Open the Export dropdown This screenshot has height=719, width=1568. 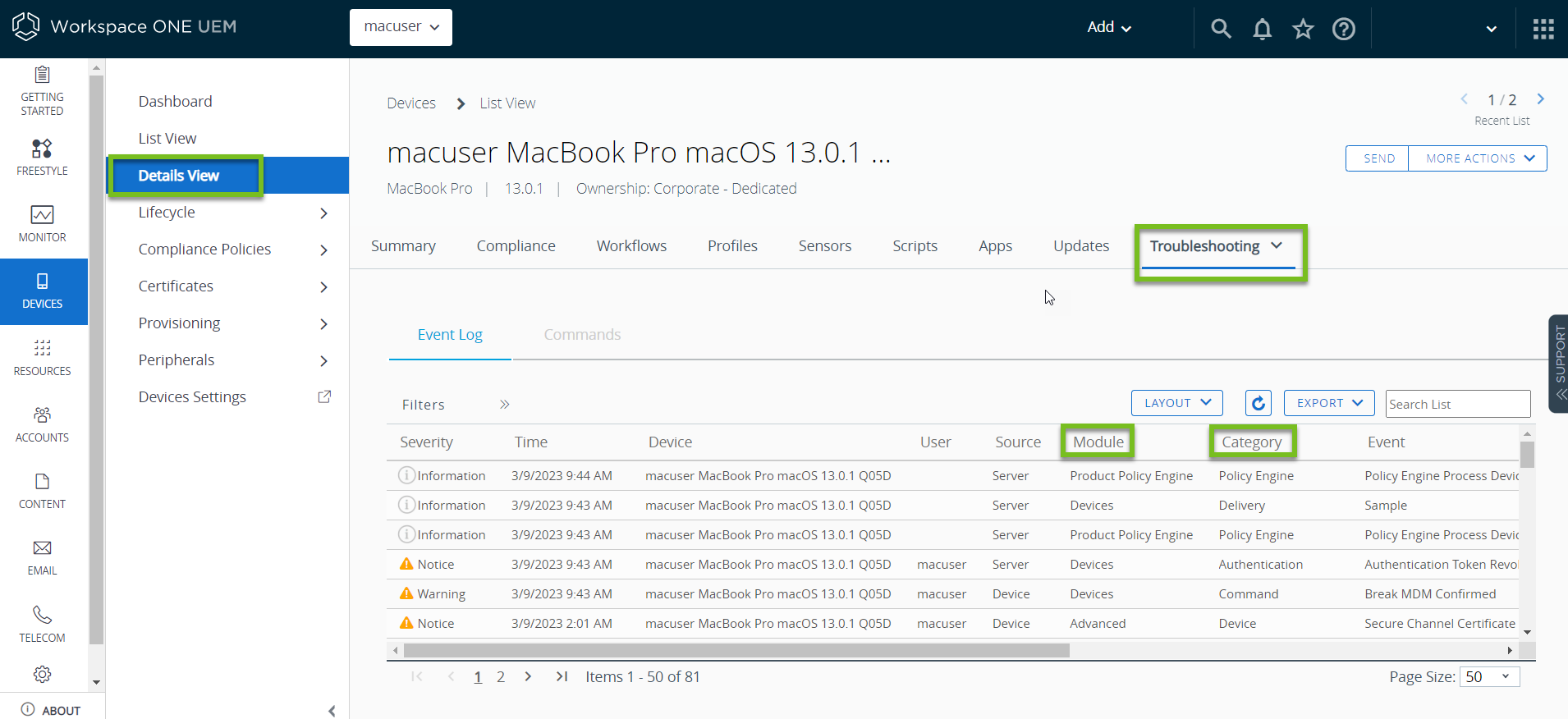click(x=1329, y=403)
